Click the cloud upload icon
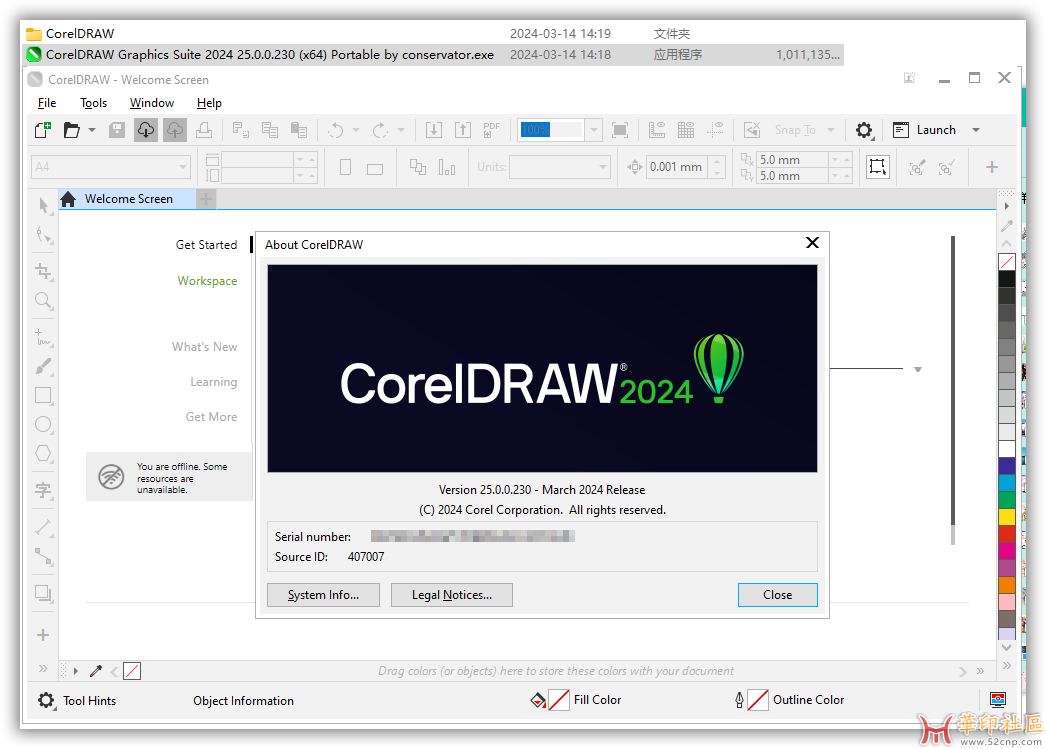 point(175,130)
